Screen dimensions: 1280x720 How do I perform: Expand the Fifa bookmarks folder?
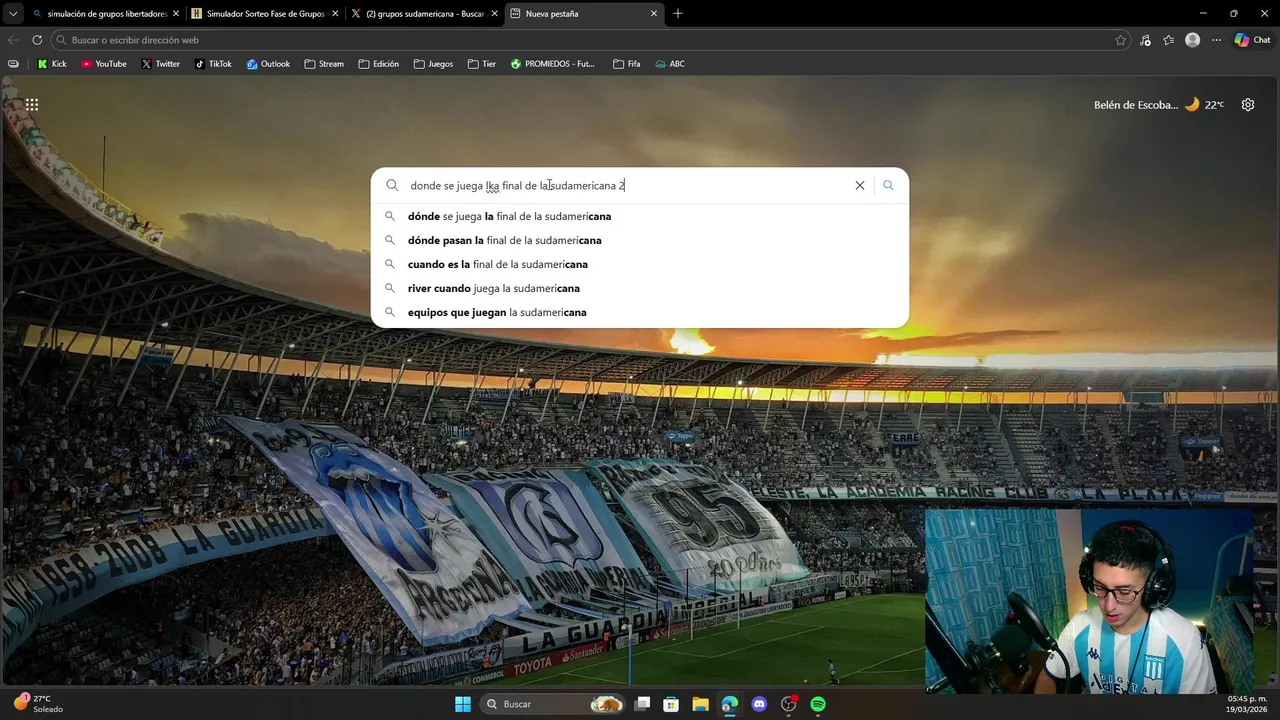(626, 64)
